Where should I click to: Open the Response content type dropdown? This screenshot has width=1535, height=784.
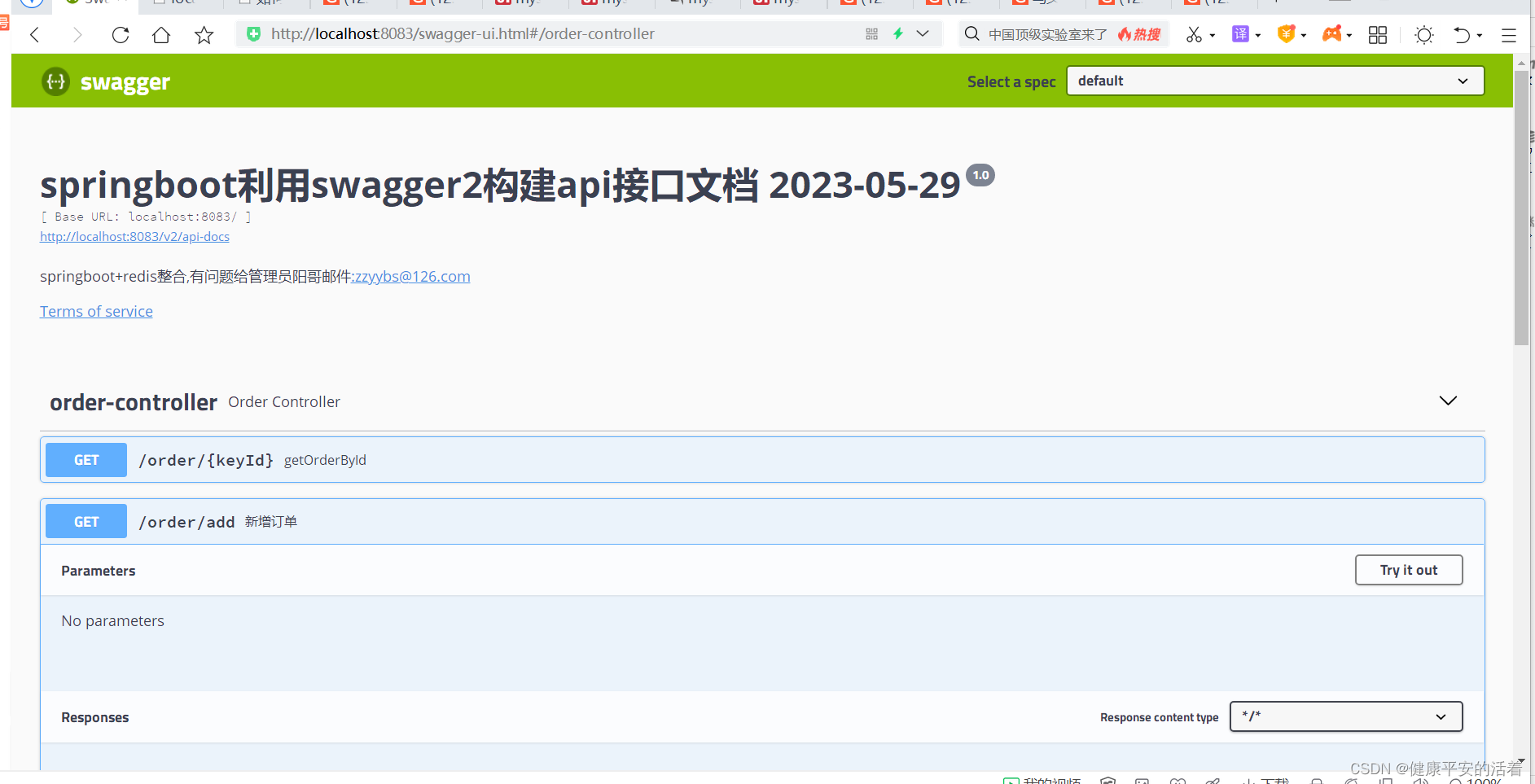[1345, 716]
